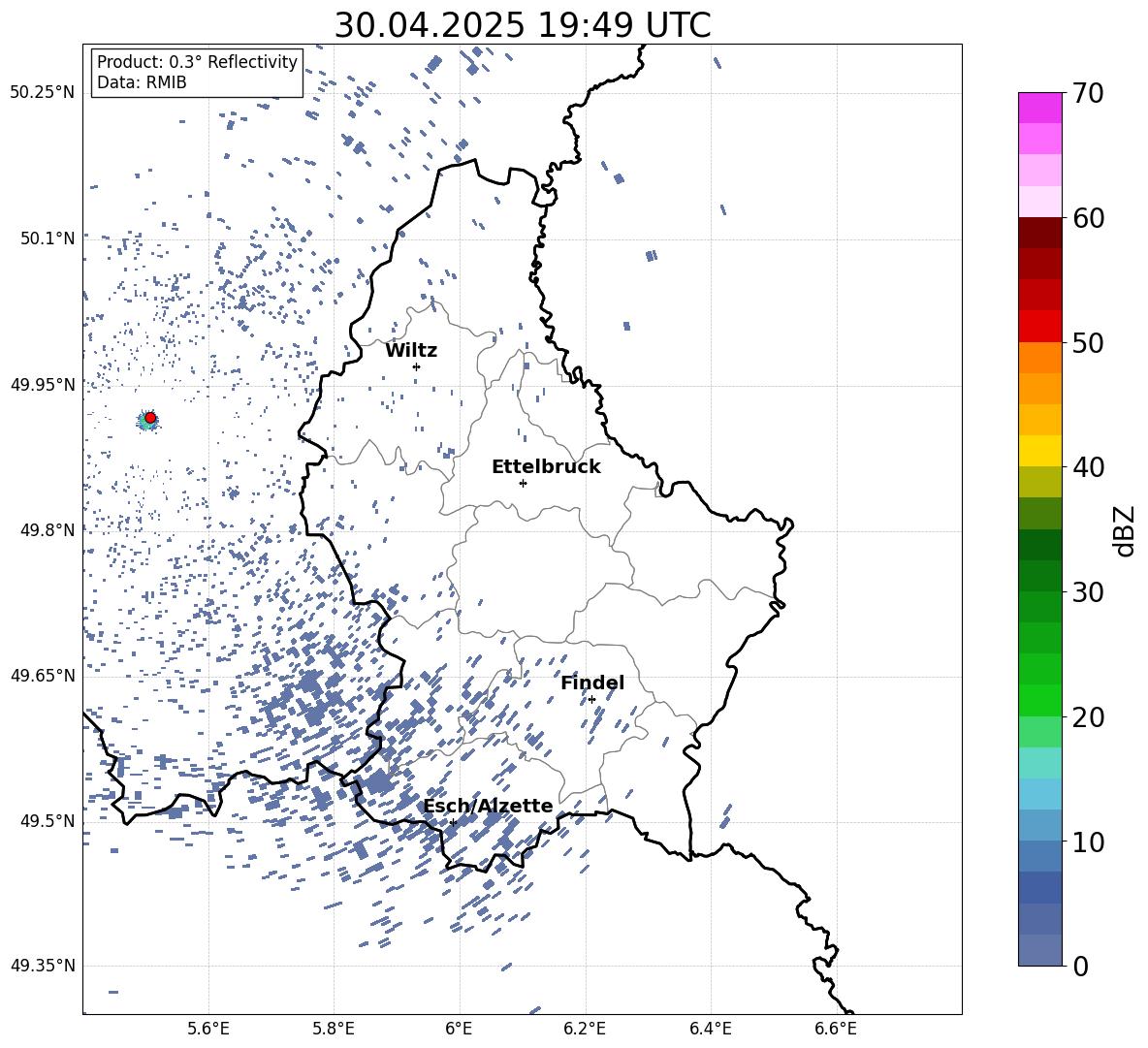Click the cross marker below Esch/Alzette
1148x1048 pixels.
point(453,822)
